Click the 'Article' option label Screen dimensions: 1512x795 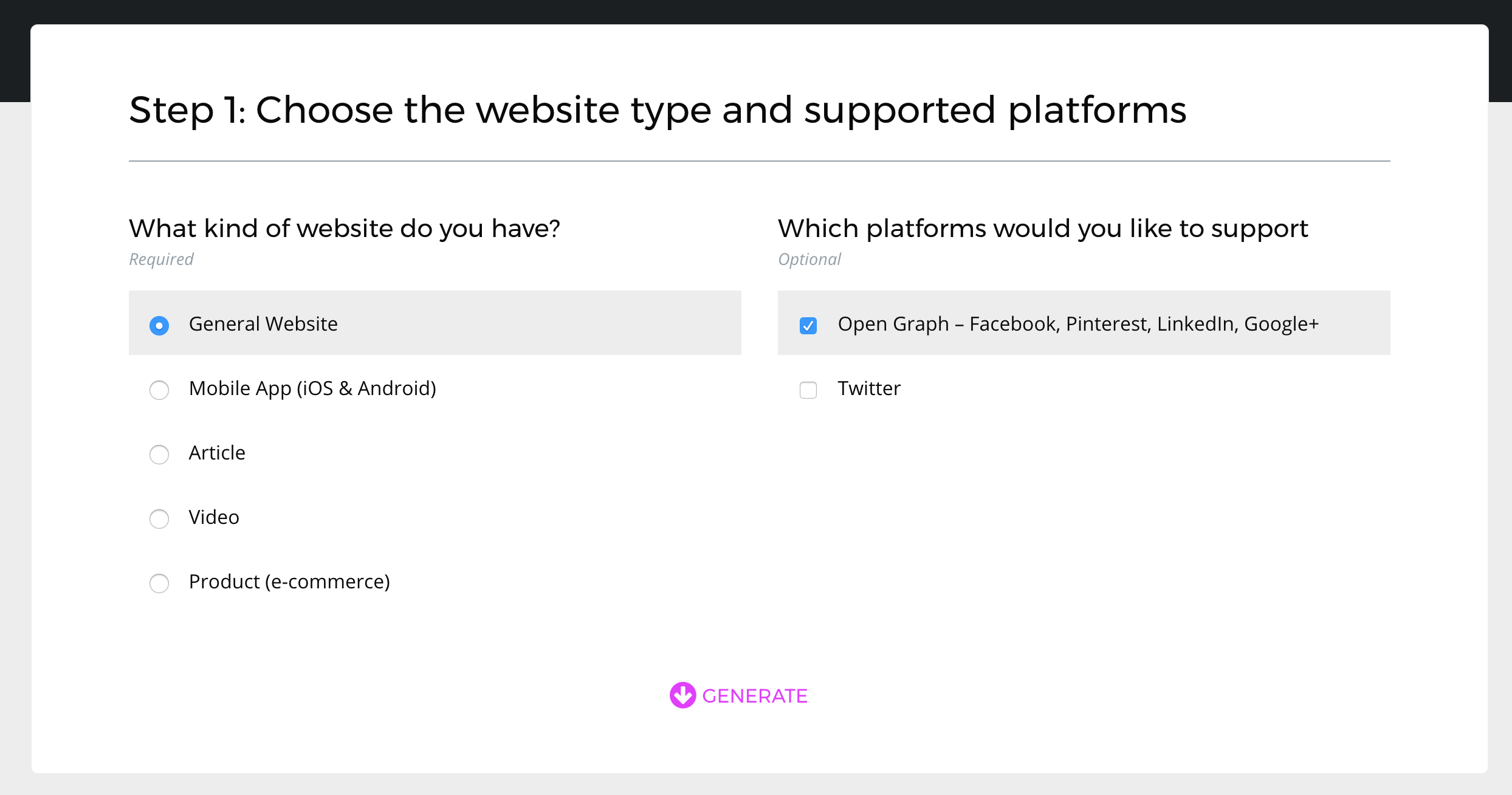tap(217, 453)
